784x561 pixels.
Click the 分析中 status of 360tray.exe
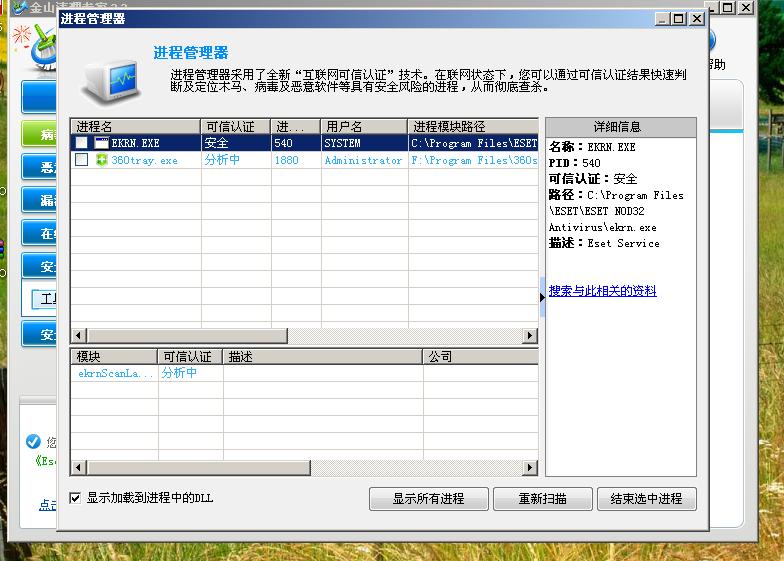pyautogui.click(x=222, y=160)
